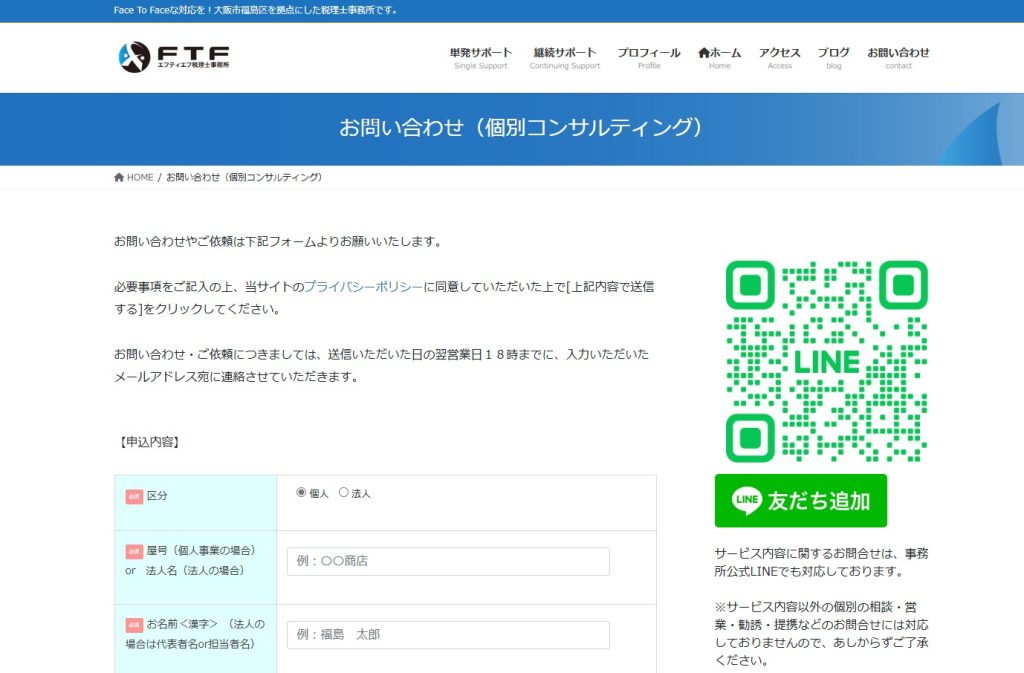Click the breadcrumb text お問い合わせ(個別コンサルティング)
1024x673 pixels.
point(244,178)
